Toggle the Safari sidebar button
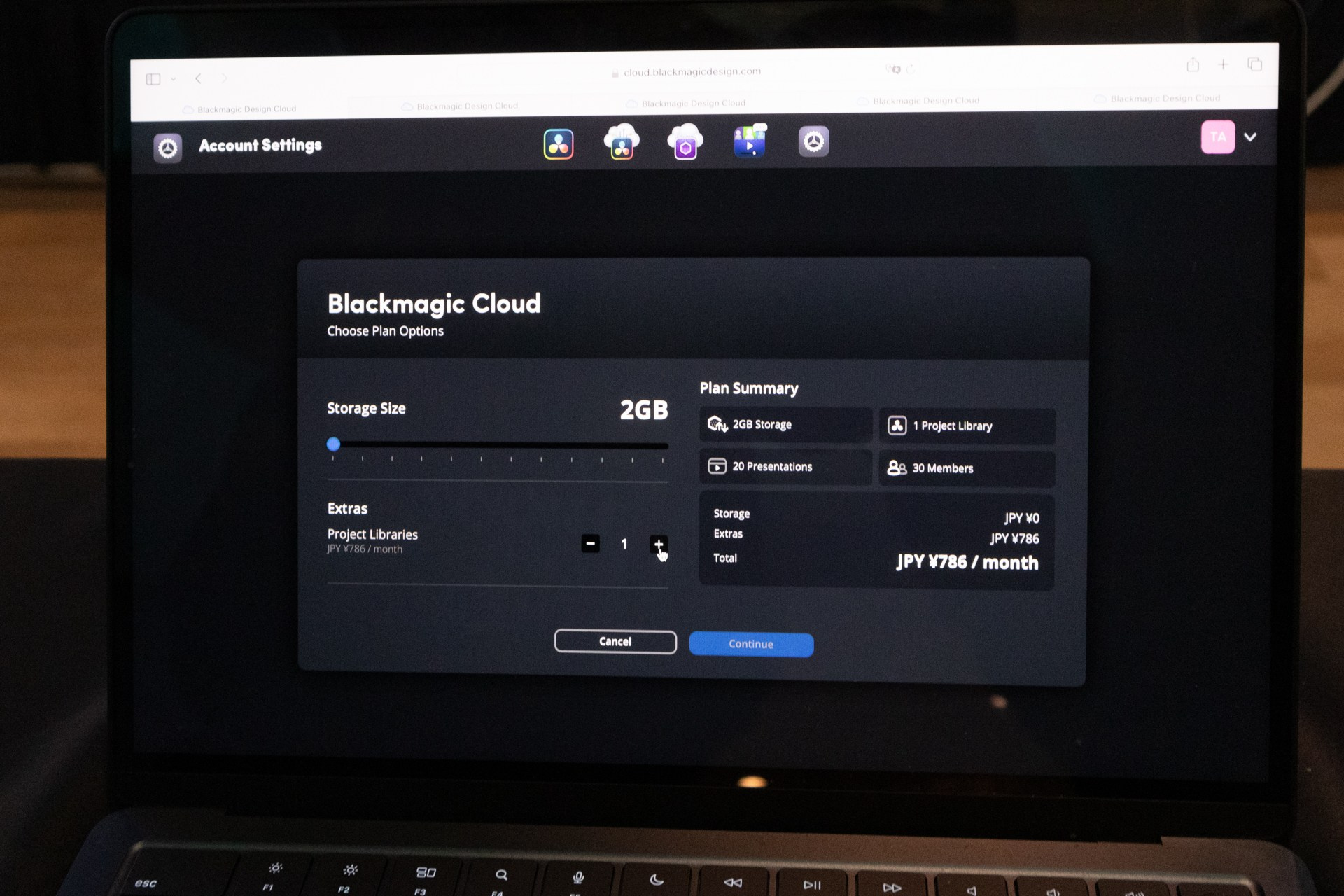 click(x=153, y=79)
